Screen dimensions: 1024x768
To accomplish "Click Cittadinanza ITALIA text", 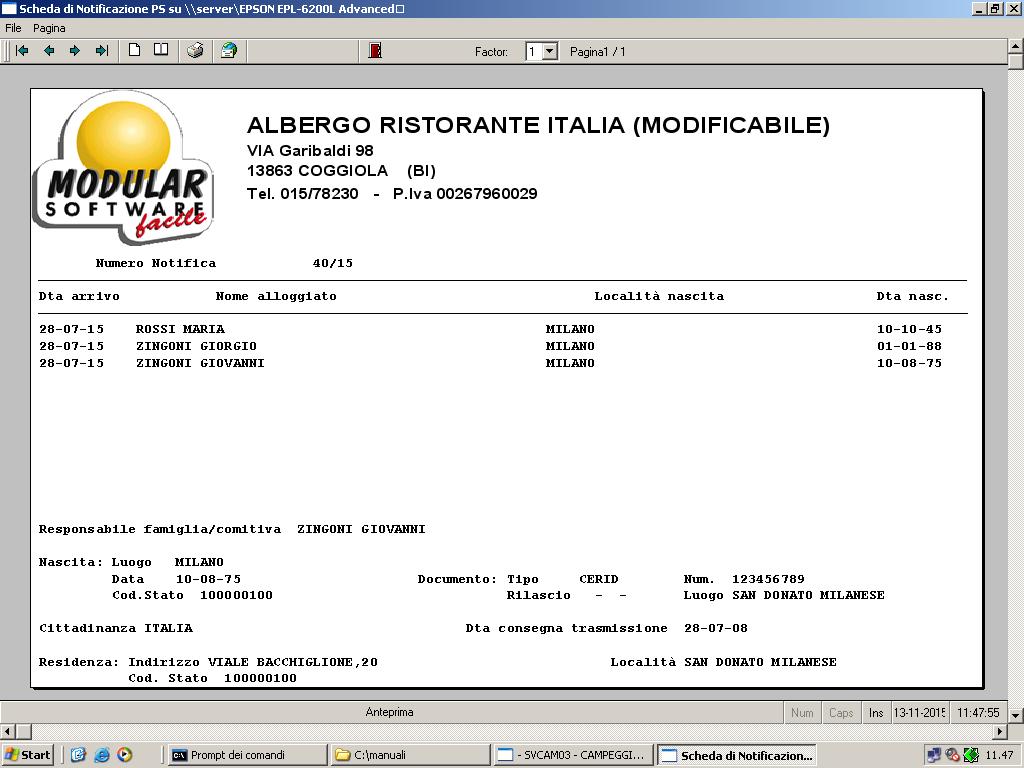I will tap(116, 628).
